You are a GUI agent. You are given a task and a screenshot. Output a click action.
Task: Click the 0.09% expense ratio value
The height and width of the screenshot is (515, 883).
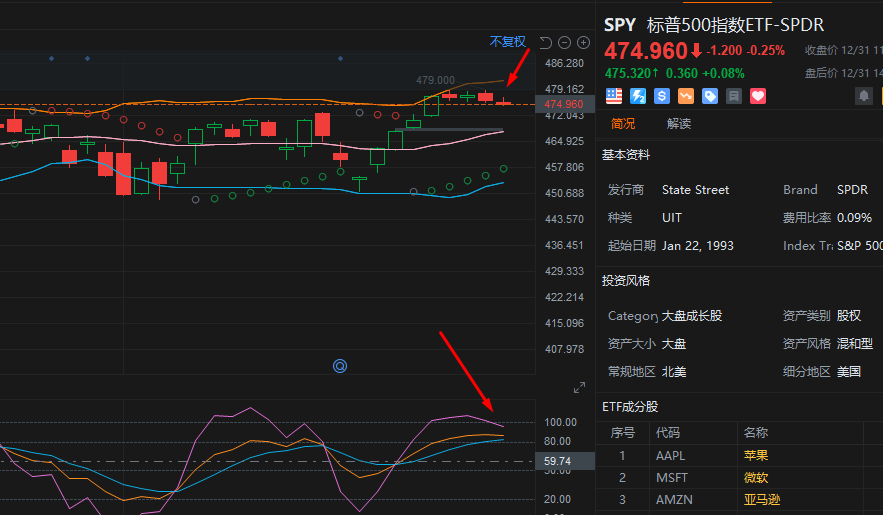854,218
